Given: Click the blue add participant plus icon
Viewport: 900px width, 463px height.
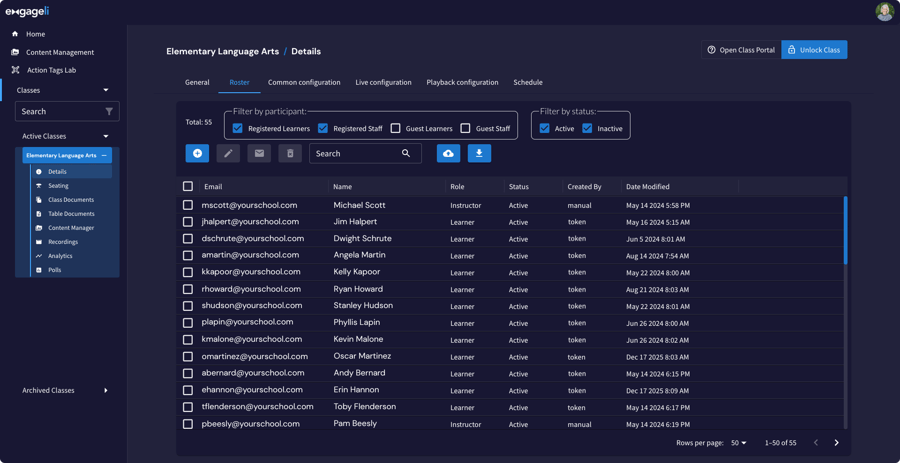Looking at the screenshot, I should [197, 153].
